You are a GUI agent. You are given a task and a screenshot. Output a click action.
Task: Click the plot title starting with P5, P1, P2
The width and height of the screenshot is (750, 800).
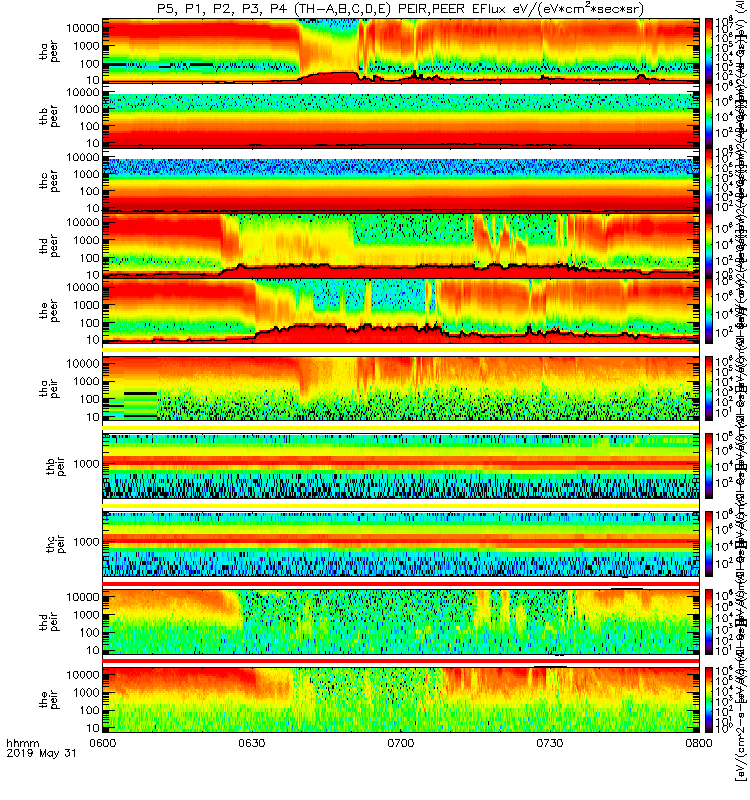tap(400, 9)
